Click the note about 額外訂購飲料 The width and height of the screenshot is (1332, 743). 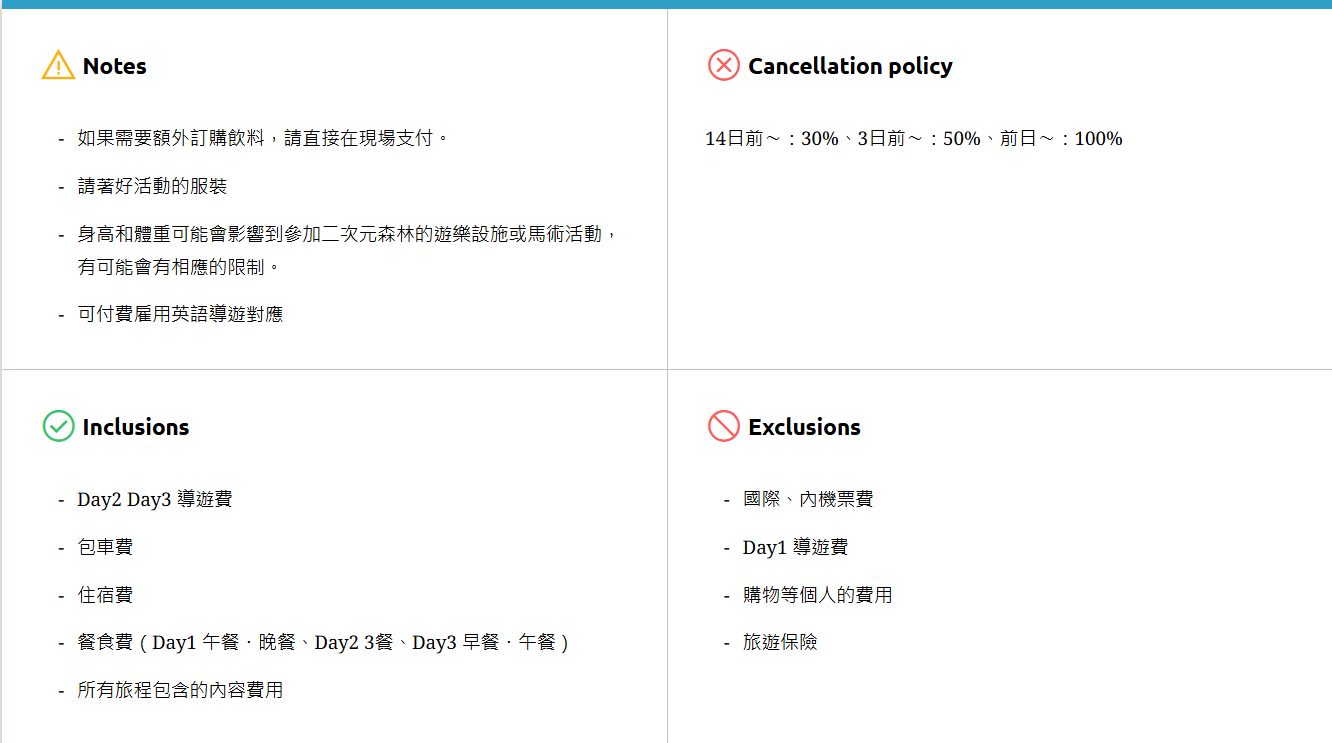pyautogui.click(x=263, y=138)
